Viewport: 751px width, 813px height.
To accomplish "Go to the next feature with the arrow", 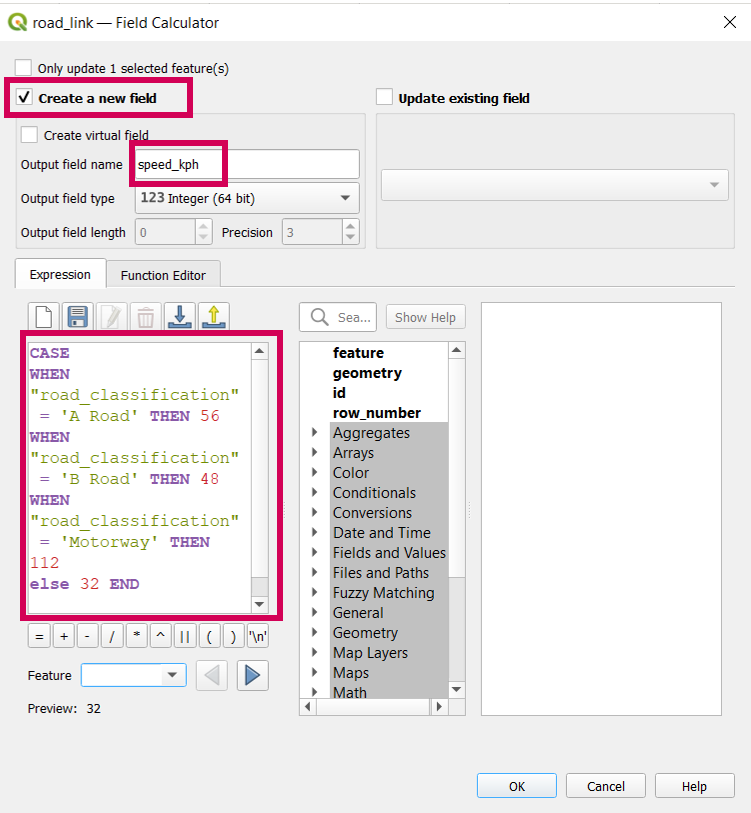I will [252, 676].
